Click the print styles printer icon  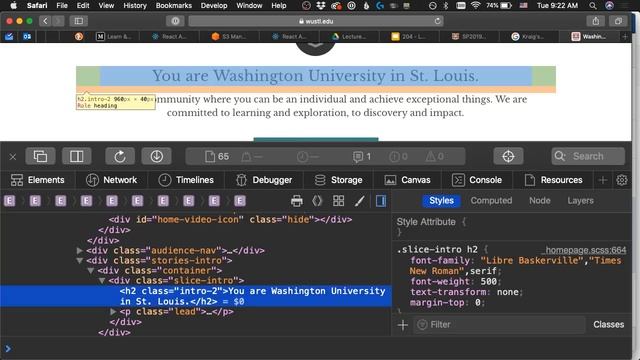pos(297,201)
